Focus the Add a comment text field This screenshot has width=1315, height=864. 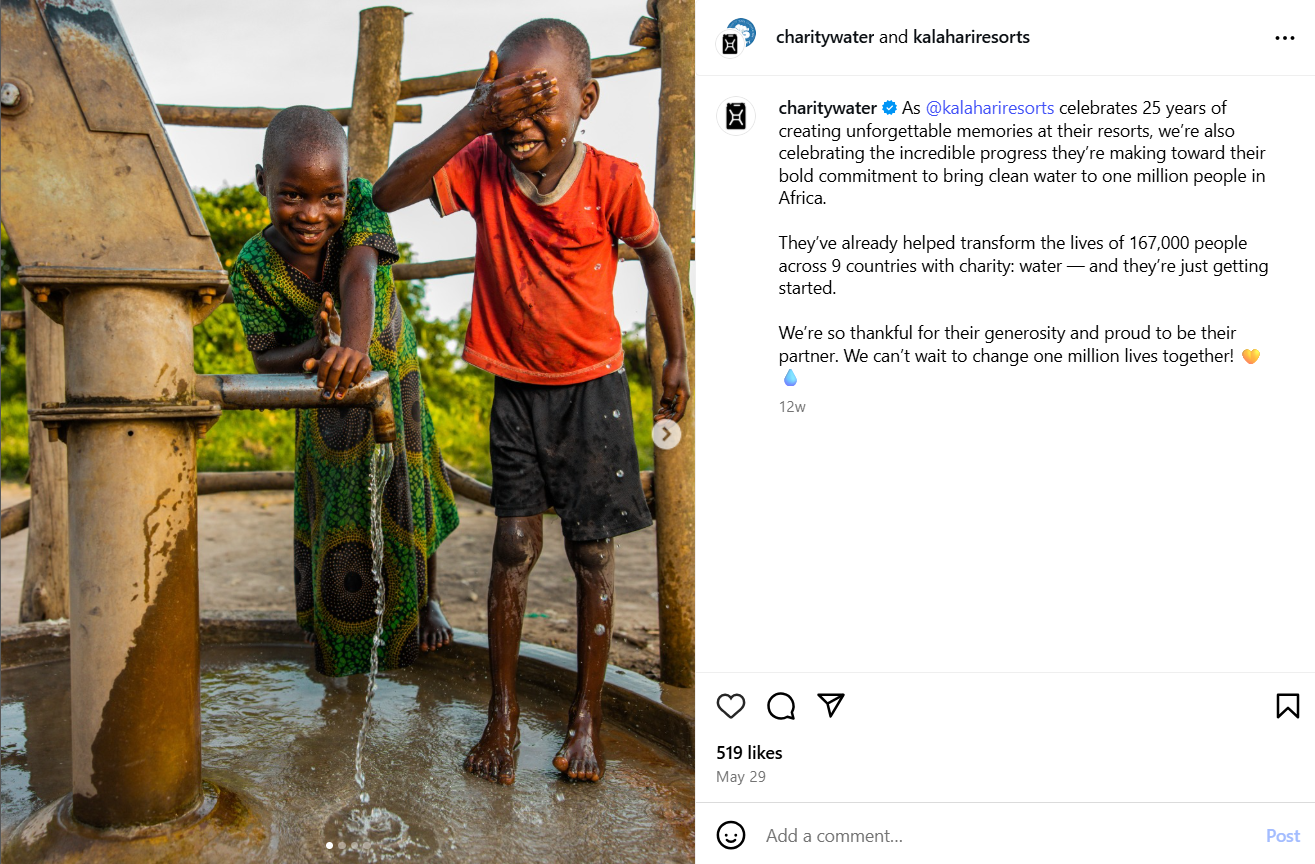coord(1000,836)
